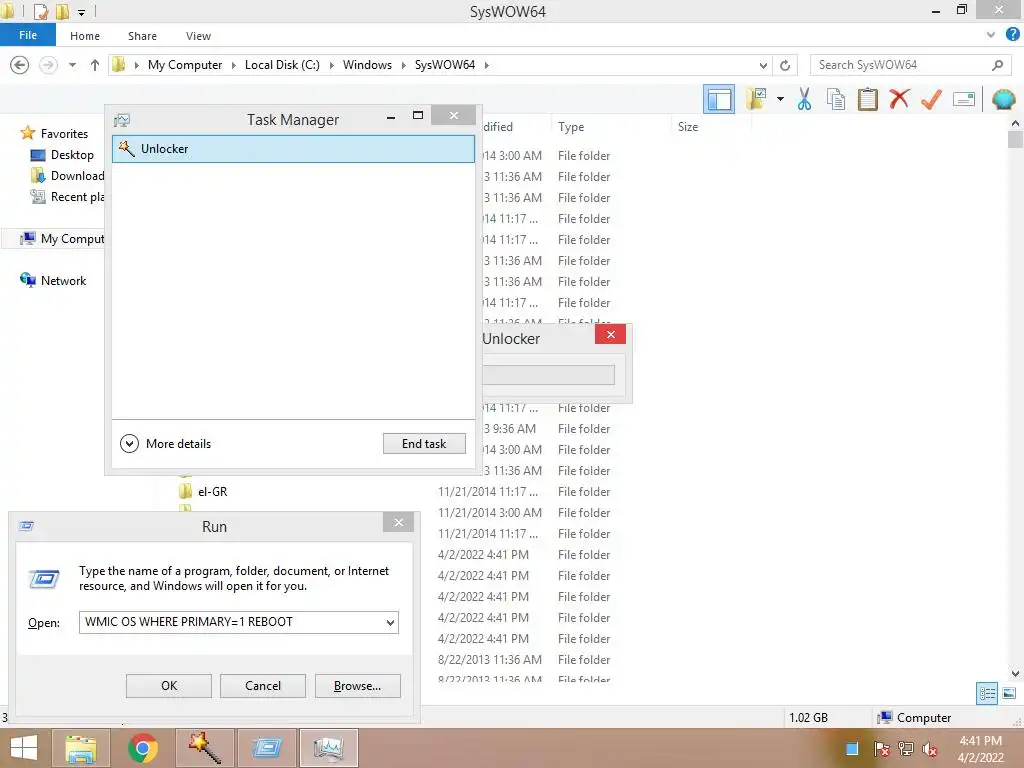
Task: Click My Computer in address breadcrumb
Action: pyautogui.click(x=185, y=65)
